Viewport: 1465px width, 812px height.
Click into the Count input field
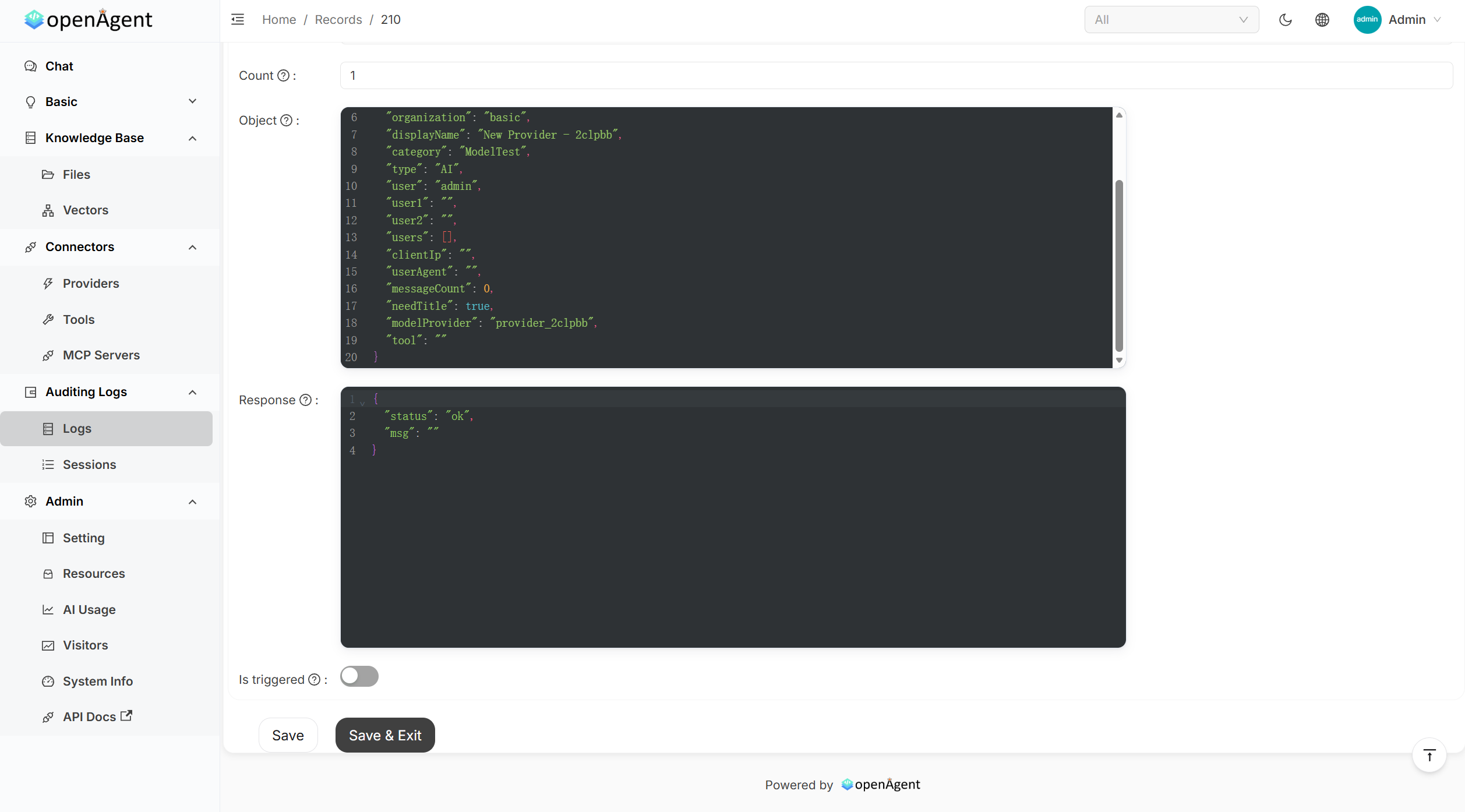pyautogui.click(x=896, y=76)
